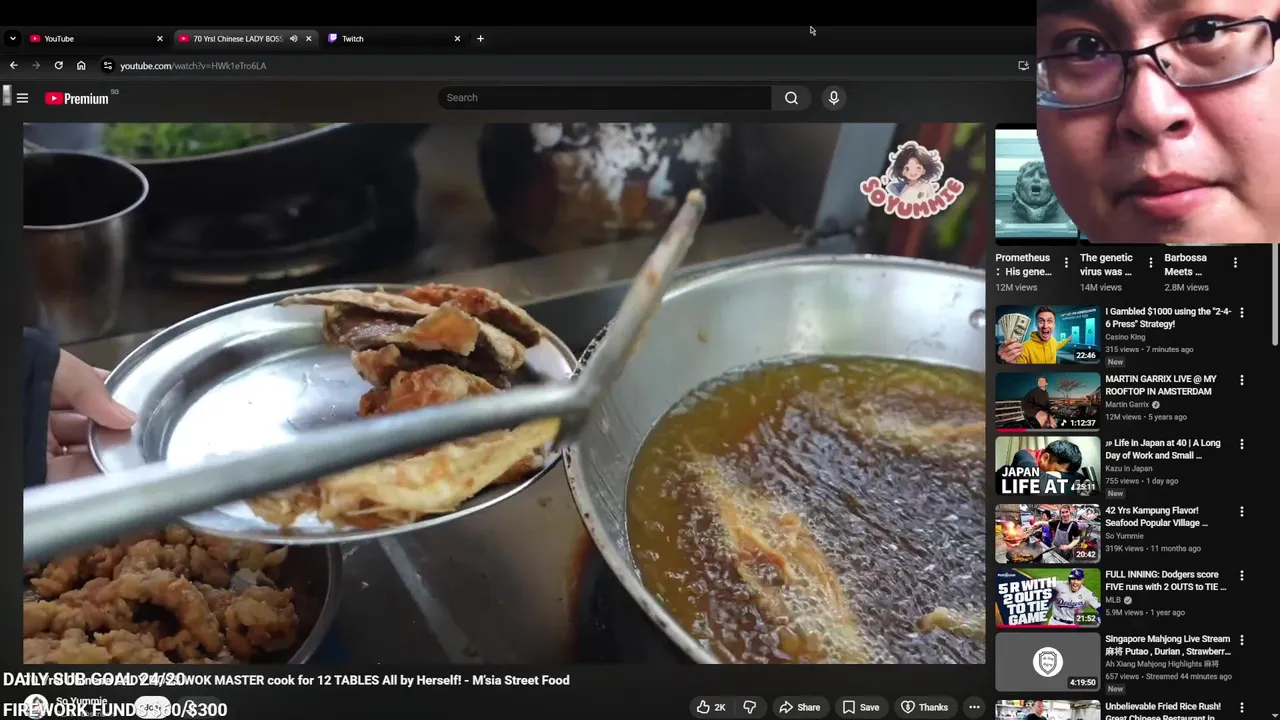Go back to the previous page
Screen dimensions: 1280x720
pos(13,65)
